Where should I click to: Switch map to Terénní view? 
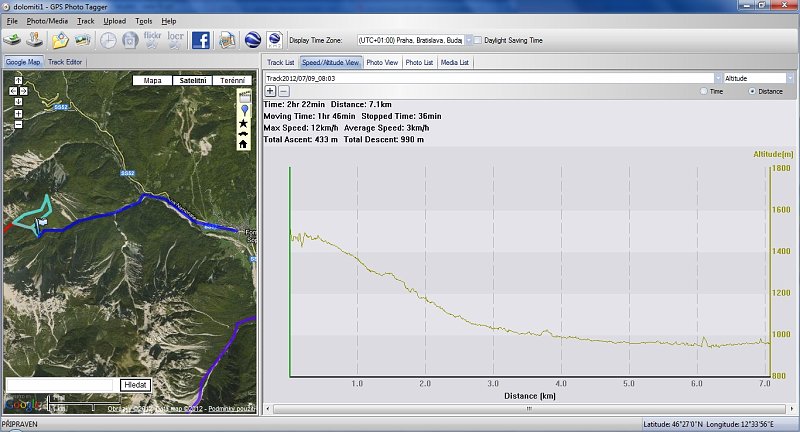[233, 81]
